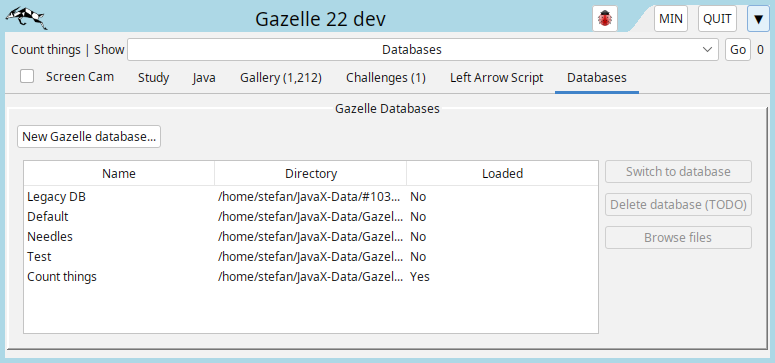Sort by the Loaded column header
Image resolution: width=775 pixels, height=363 pixels.
(502, 174)
